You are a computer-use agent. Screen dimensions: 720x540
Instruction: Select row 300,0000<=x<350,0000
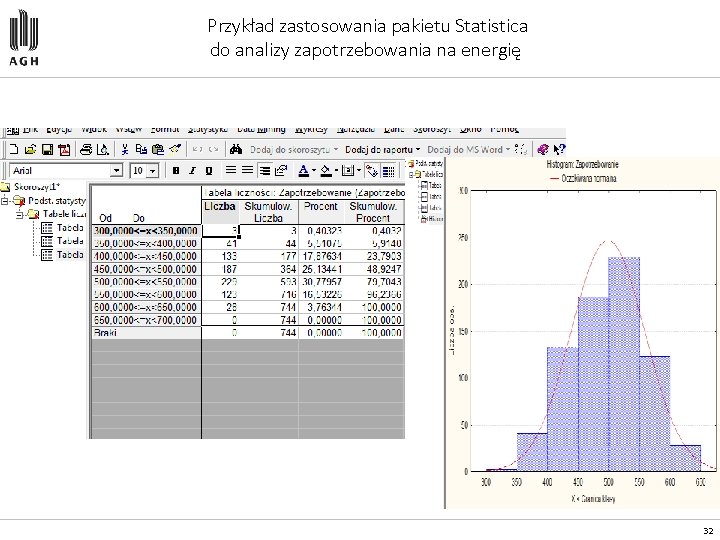[x=146, y=231]
